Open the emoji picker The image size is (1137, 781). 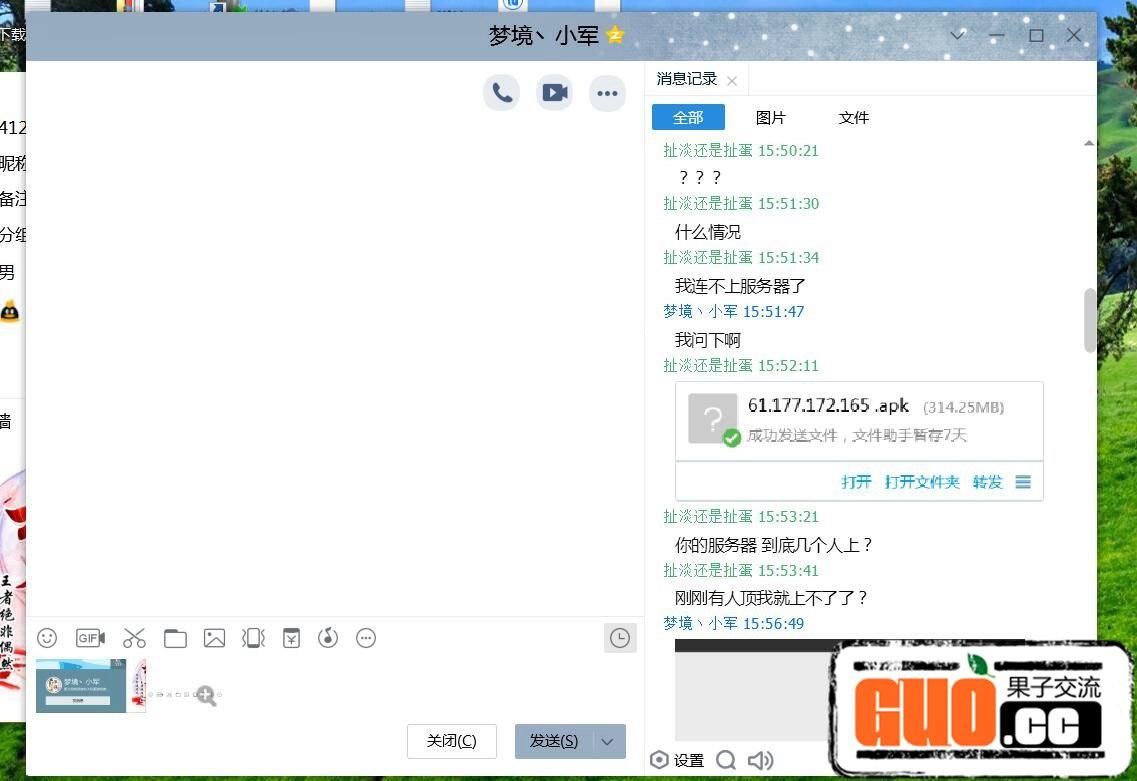[47, 638]
